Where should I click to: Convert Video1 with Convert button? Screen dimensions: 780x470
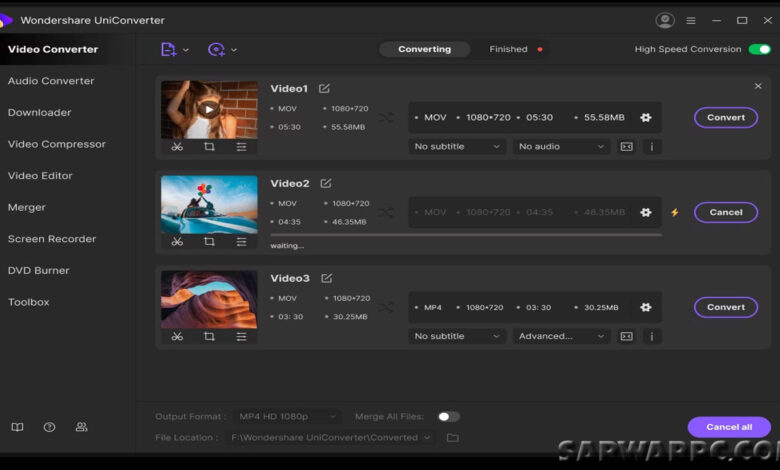click(726, 117)
